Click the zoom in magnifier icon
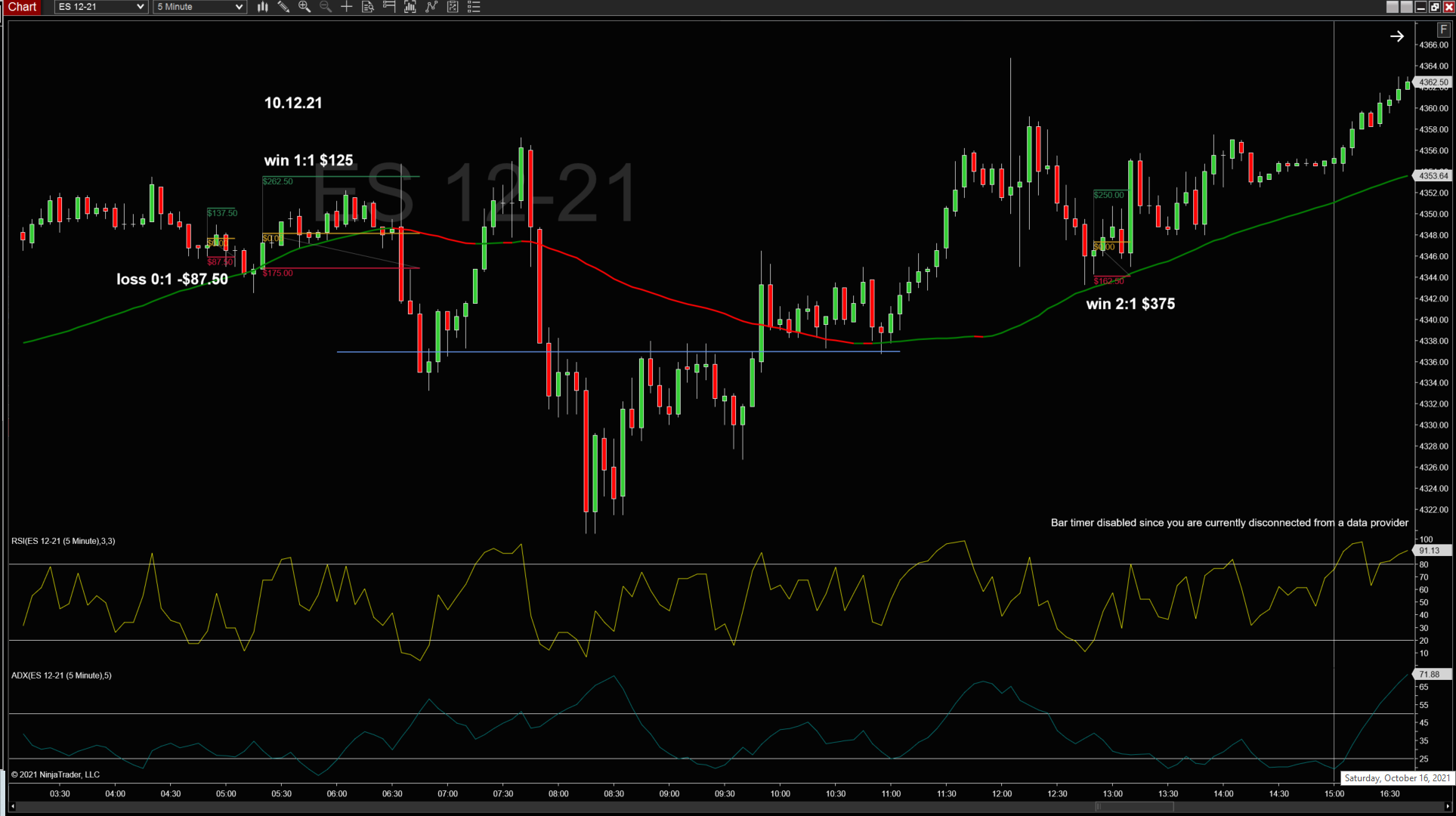Screen dimensions: 1456x816 [x=304, y=7]
